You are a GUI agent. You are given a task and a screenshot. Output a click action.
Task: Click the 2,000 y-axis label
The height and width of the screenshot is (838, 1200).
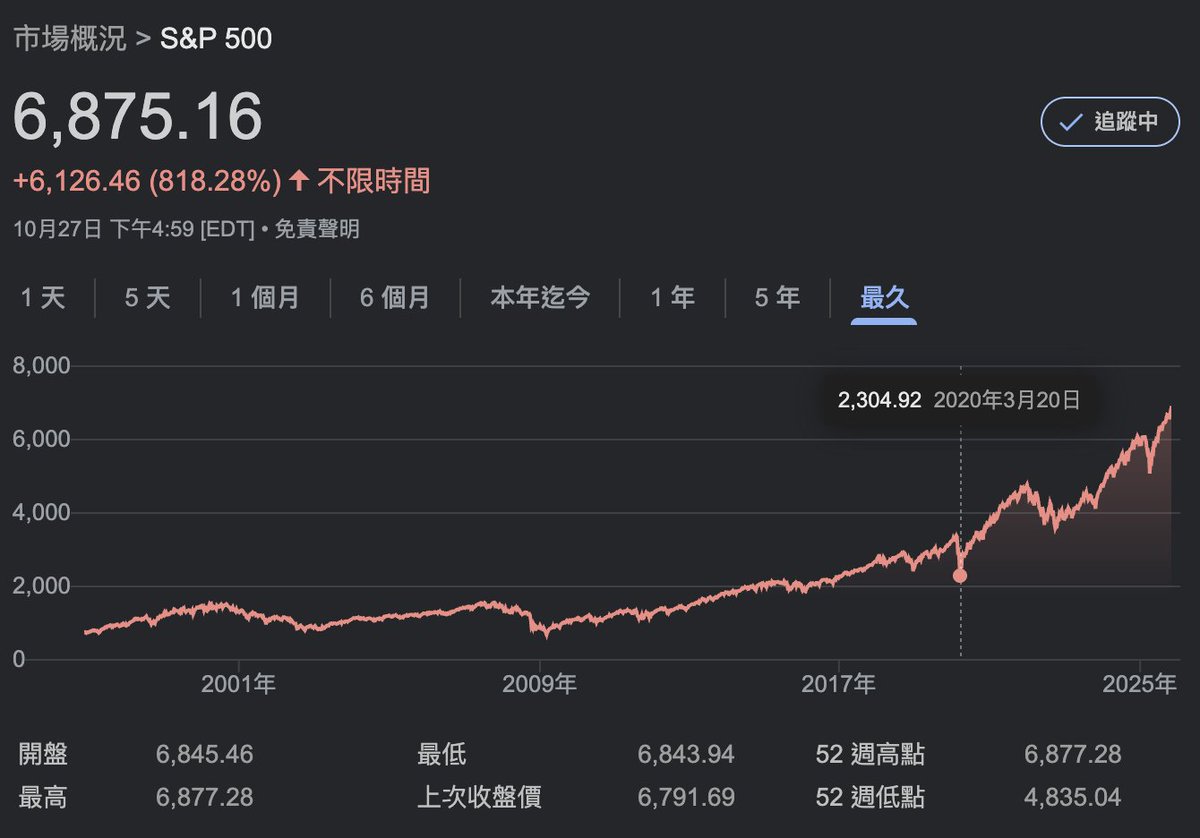coord(41,586)
